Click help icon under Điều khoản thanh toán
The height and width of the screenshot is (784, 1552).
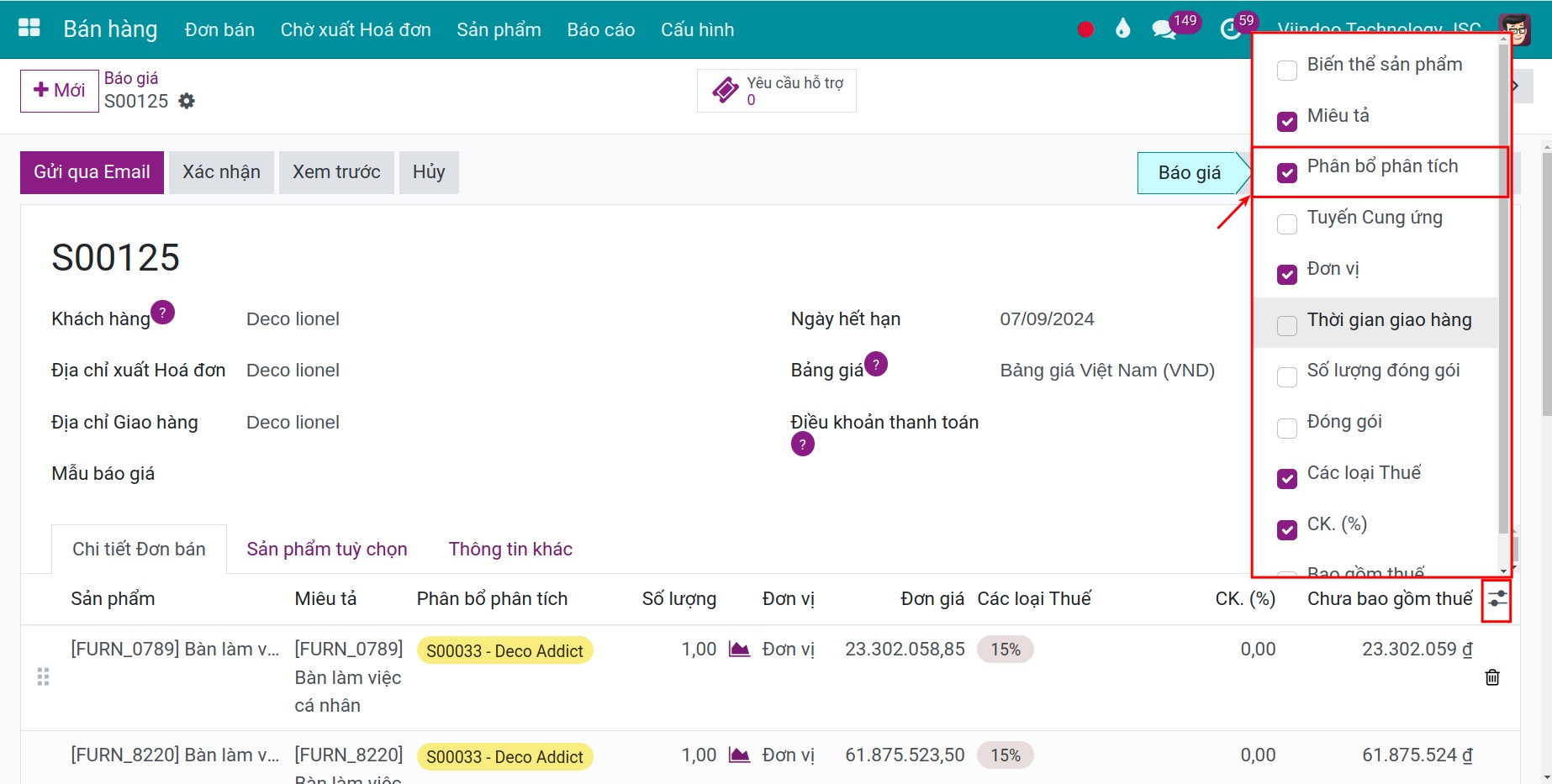click(803, 444)
